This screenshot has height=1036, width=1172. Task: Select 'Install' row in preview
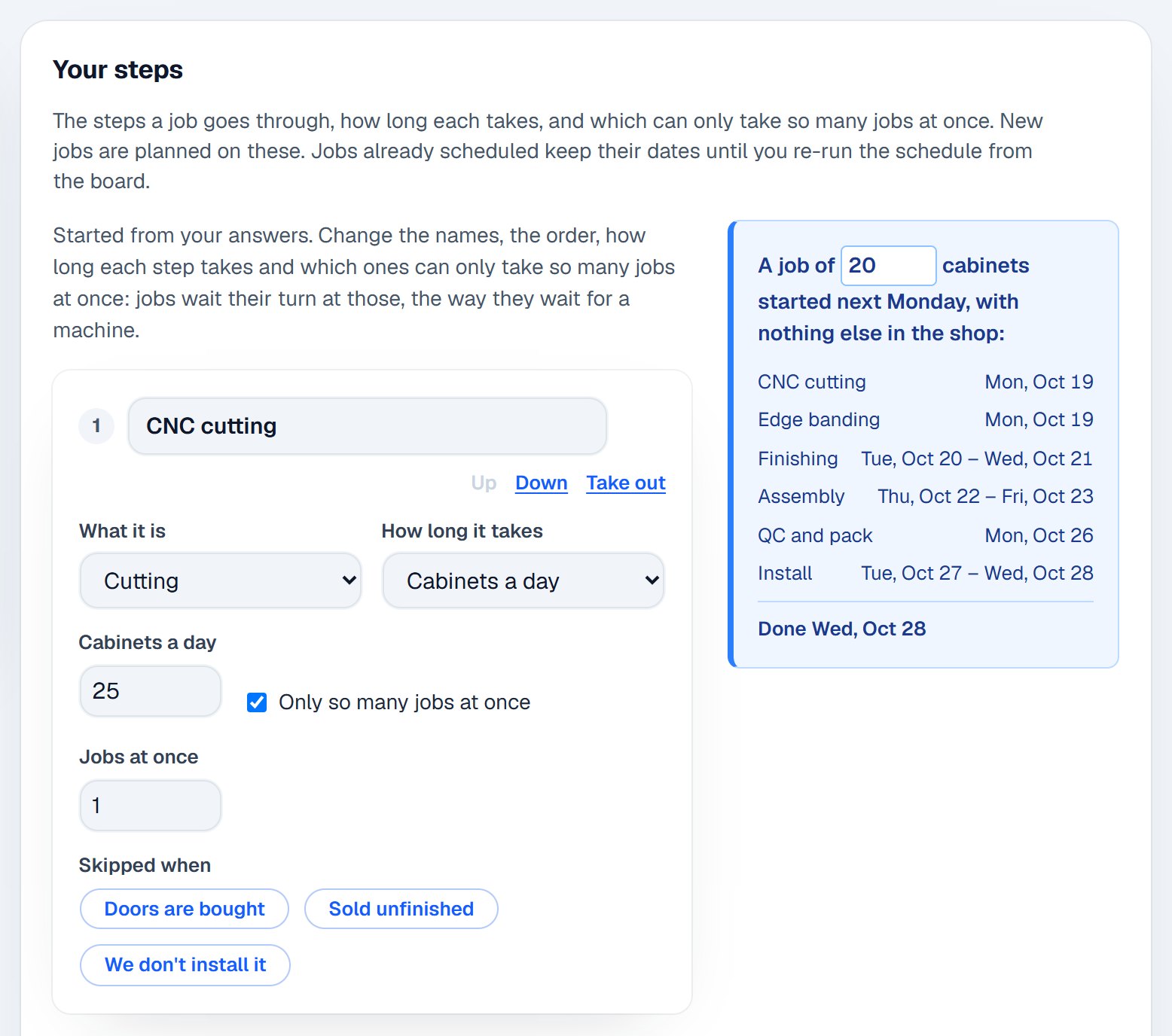[925, 573]
